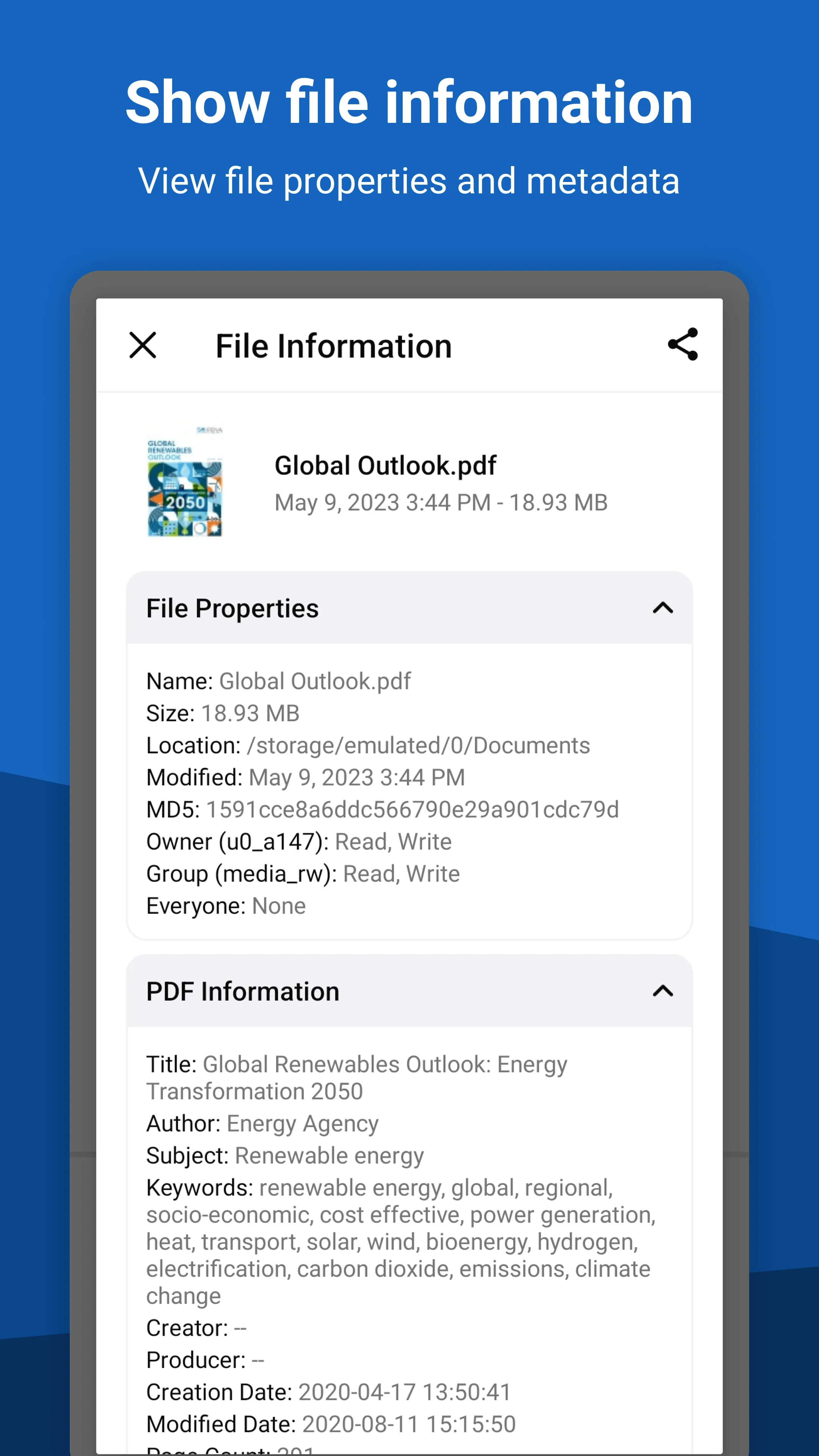Open the PDF Information section header
This screenshot has width=819, height=1456.
(242, 991)
